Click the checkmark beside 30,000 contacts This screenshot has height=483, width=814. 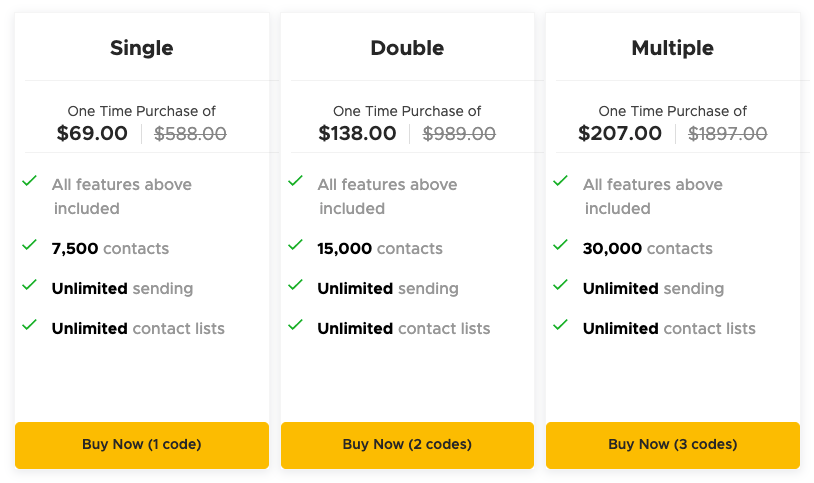(x=561, y=246)
